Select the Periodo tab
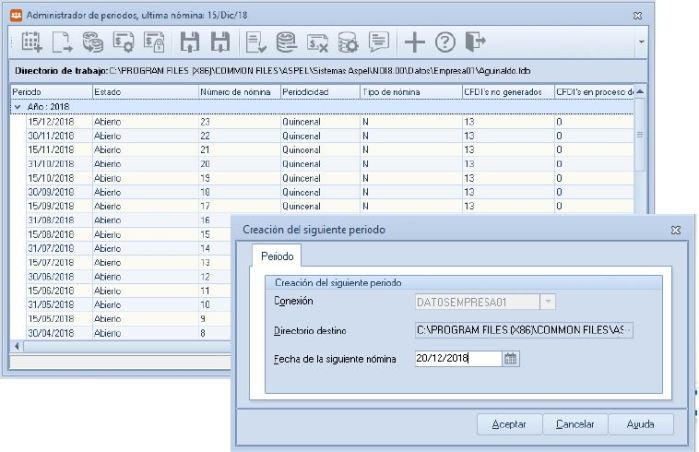 pyautogui.click(x=277, y=256)
